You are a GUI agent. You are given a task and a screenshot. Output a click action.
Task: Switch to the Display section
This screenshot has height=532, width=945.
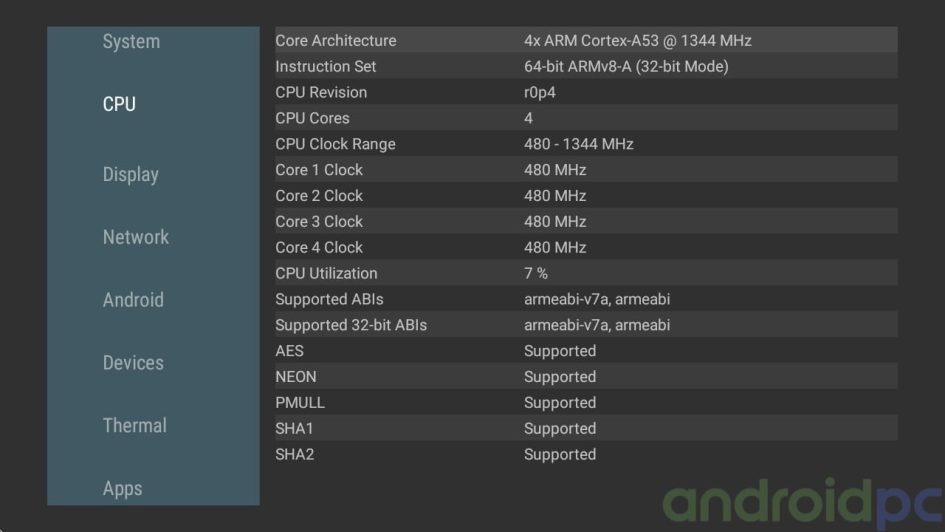130,175
